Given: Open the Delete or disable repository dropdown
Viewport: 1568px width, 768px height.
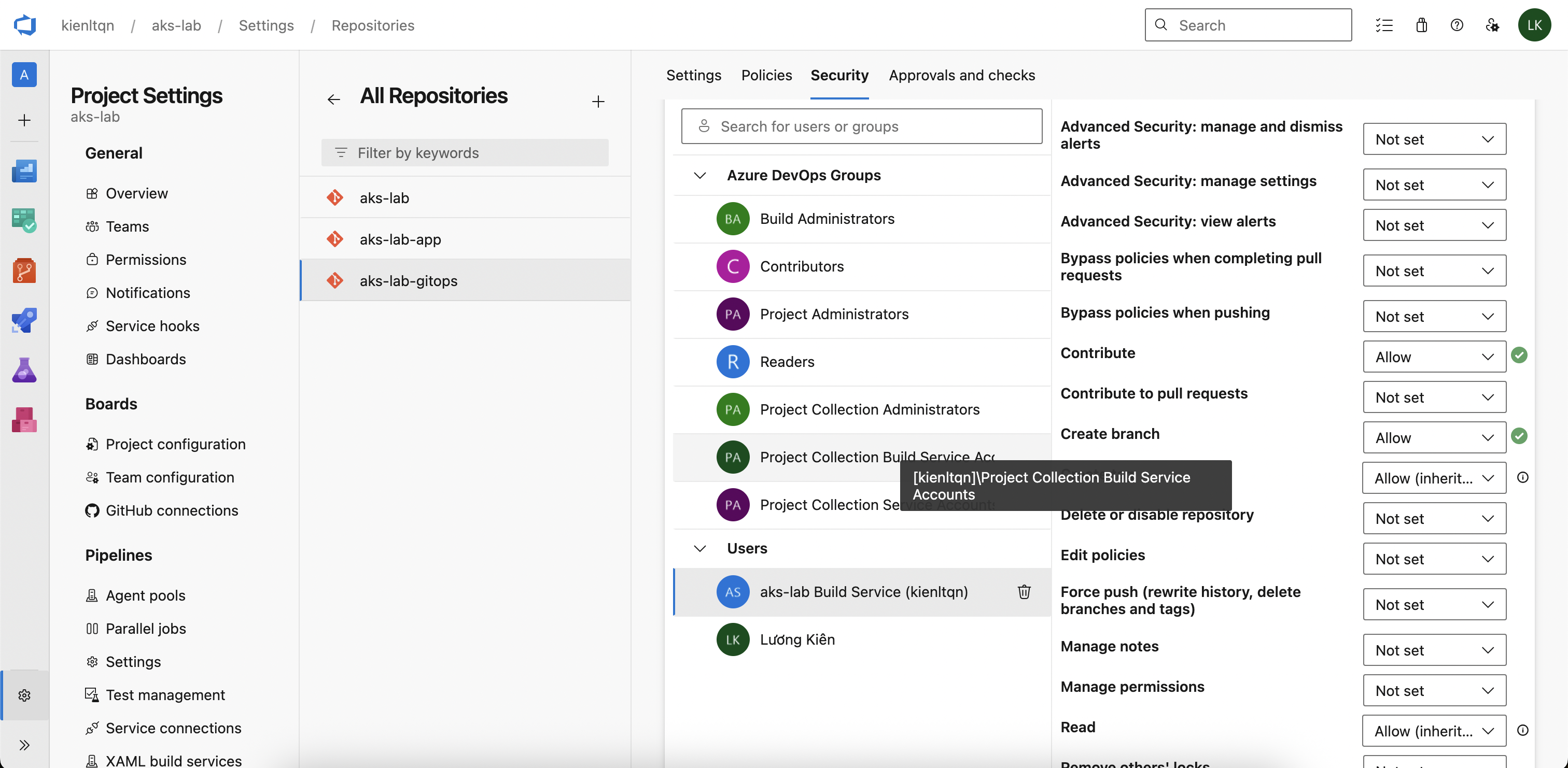Looking at the screenshot, I should [1434, 519].
